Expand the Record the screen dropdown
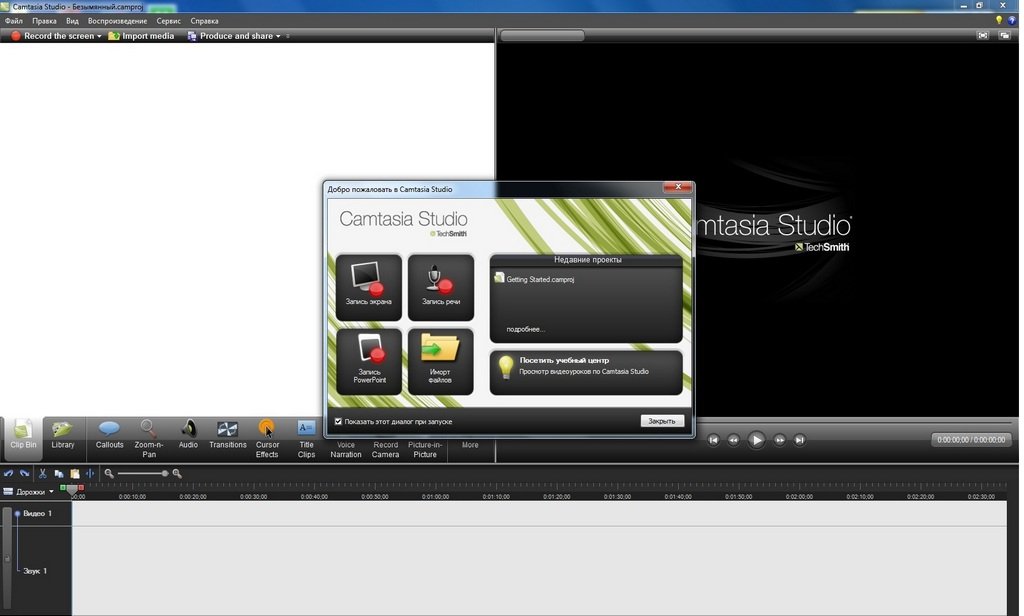This screenshot has width=1024, height=616. 99,36
